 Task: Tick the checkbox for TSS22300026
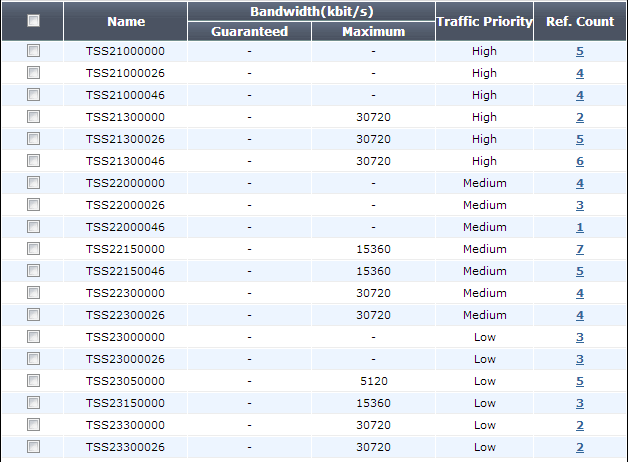(x=33, y=315)
